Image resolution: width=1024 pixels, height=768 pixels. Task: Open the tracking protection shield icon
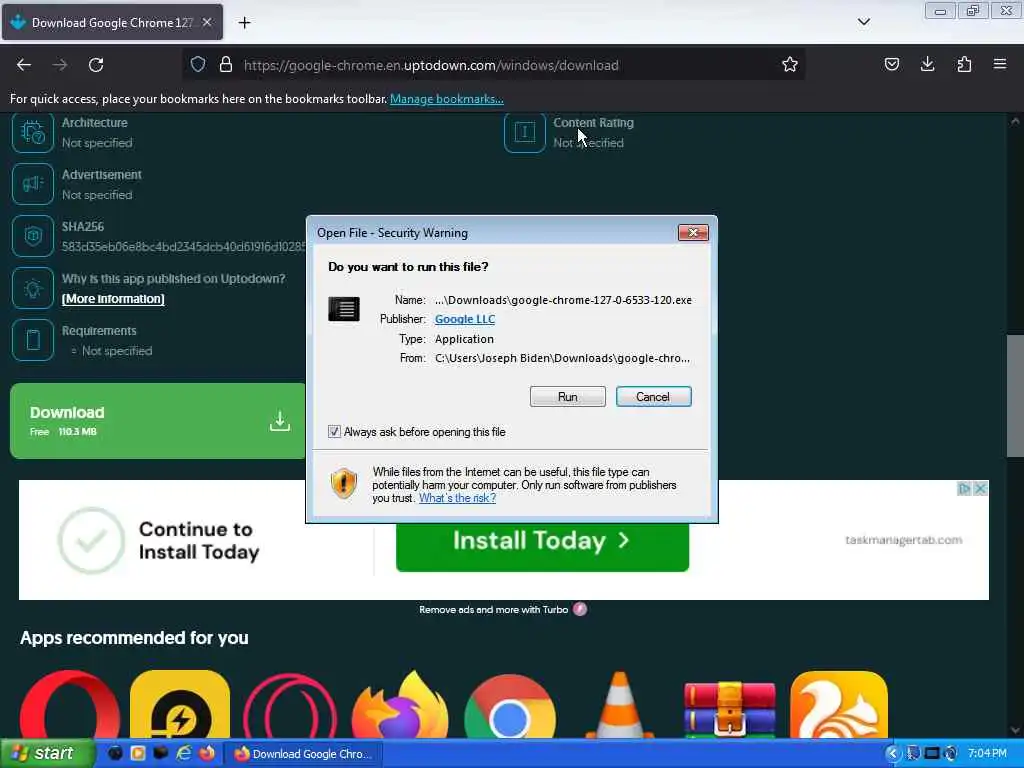[x=198, y=65]
